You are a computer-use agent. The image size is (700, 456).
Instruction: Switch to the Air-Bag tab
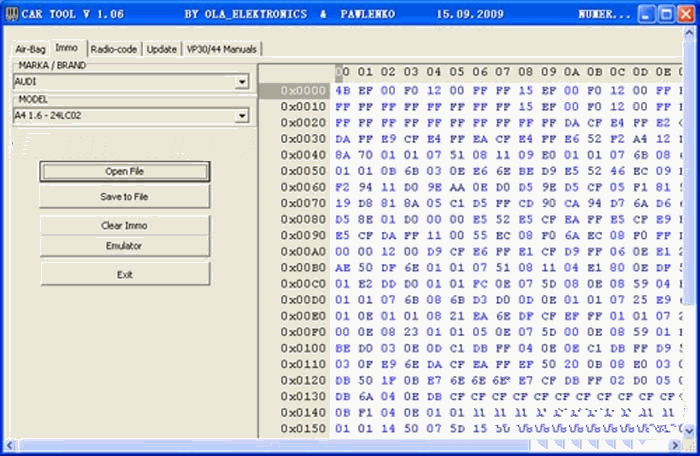30,49
